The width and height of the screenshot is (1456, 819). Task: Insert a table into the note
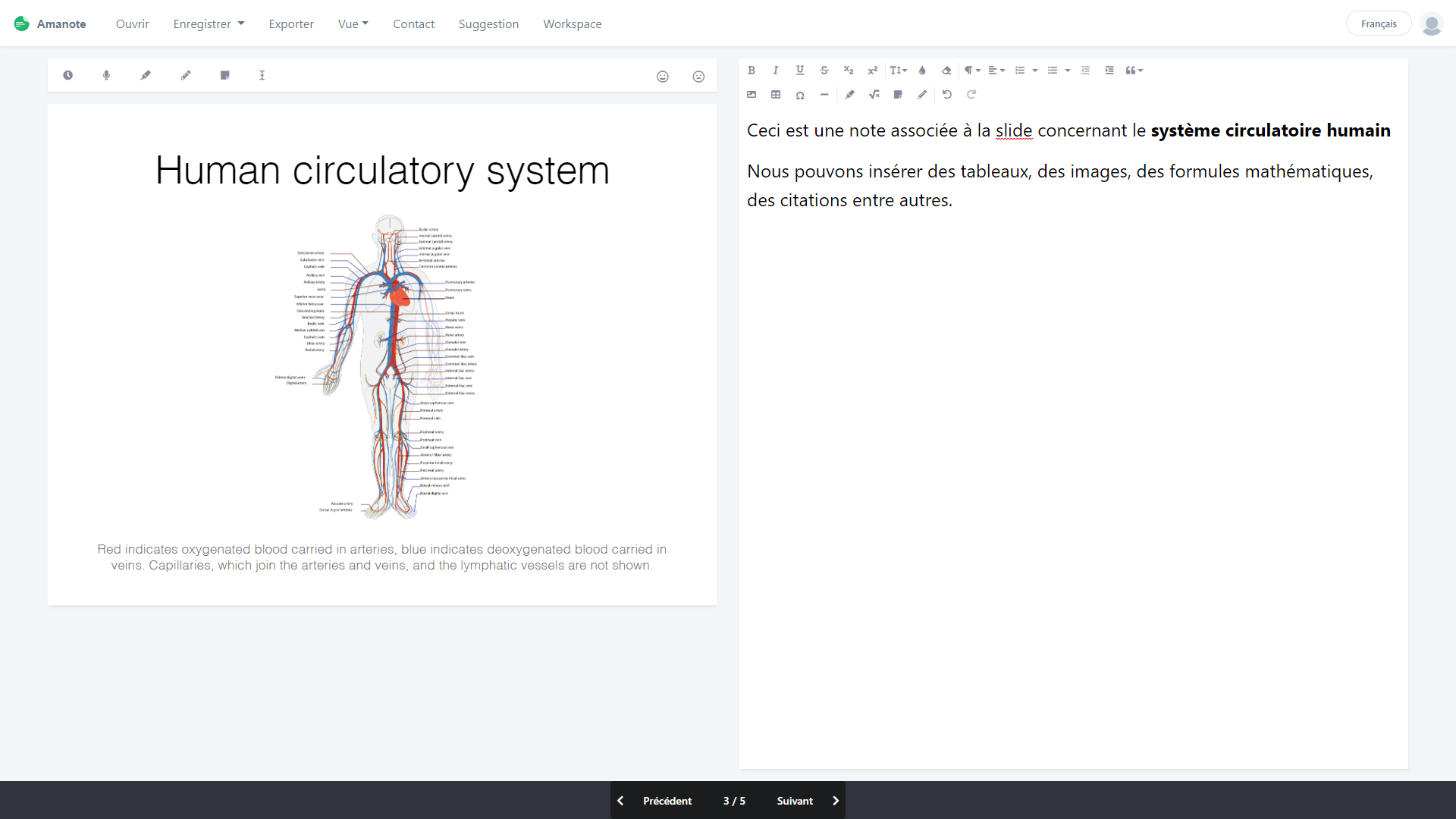pos(775,95)
